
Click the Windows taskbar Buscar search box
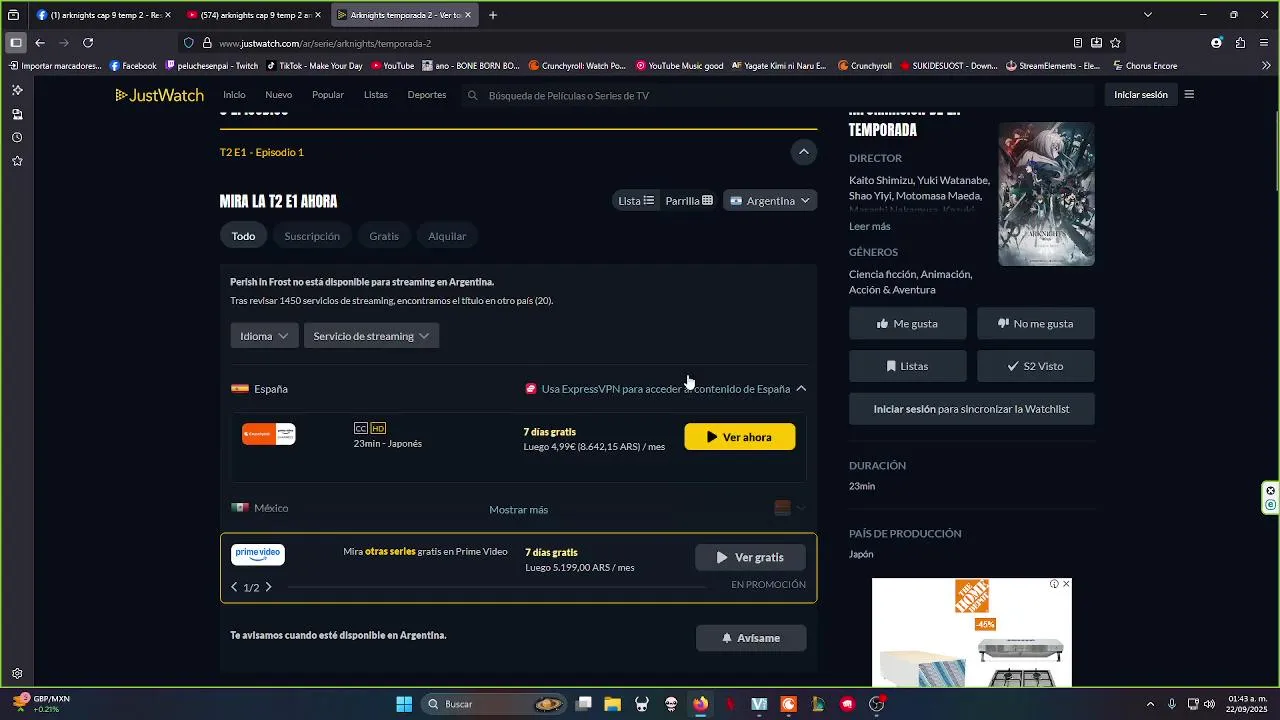[x=495, y=704]
